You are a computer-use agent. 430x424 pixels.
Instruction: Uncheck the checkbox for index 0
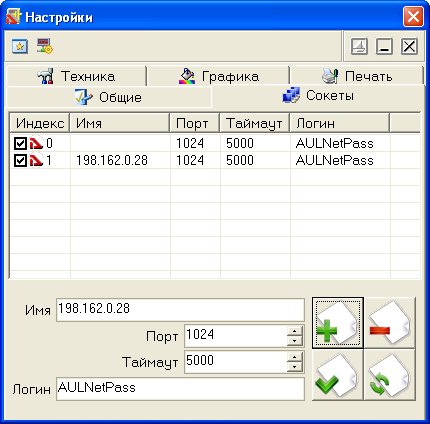[20, 144]
